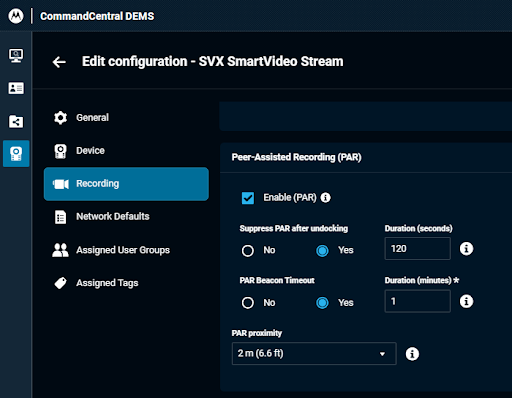Show info for Duration (minutes) field
512x398 pixels.
[x=466, y=301]
